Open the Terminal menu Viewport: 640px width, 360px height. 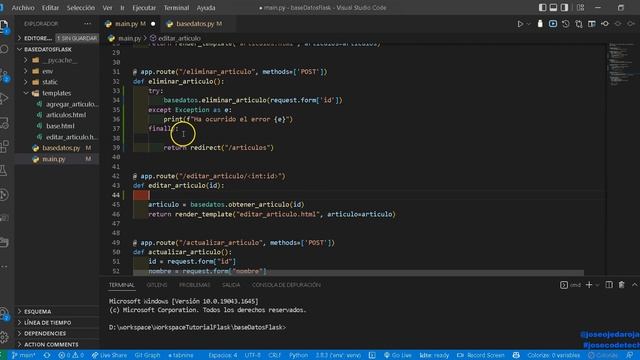(x=176, y=8)
